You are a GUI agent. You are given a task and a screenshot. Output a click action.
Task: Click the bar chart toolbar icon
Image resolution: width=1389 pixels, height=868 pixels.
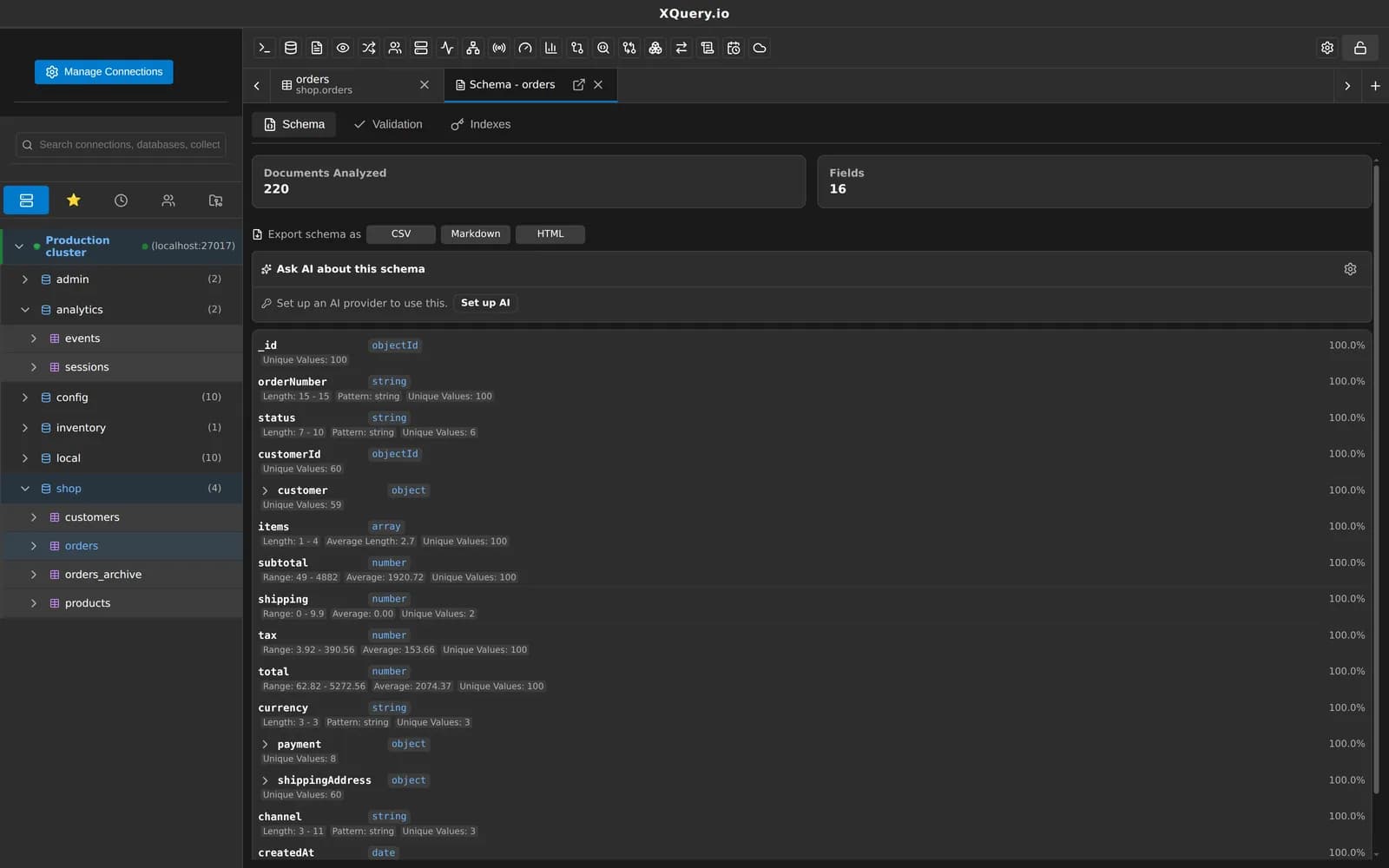click(551, 48)
